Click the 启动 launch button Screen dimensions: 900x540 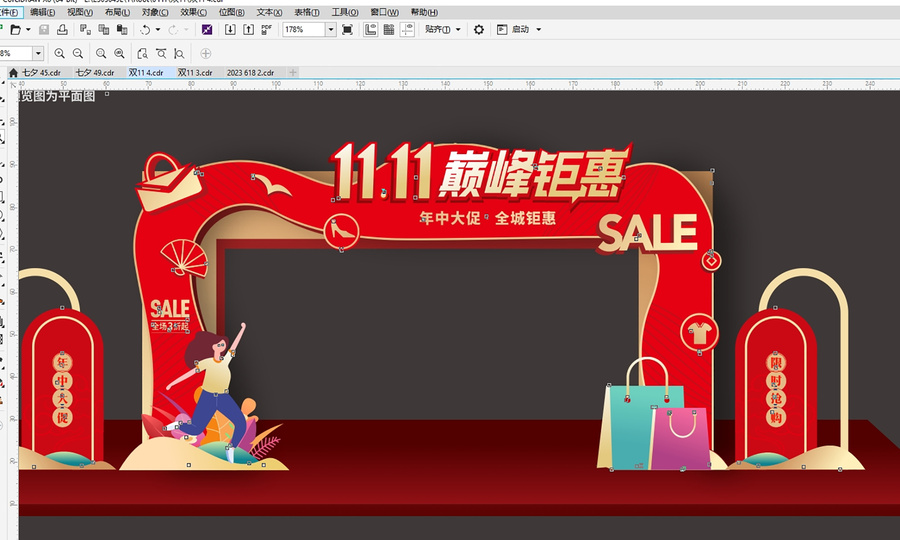(513, 29)
